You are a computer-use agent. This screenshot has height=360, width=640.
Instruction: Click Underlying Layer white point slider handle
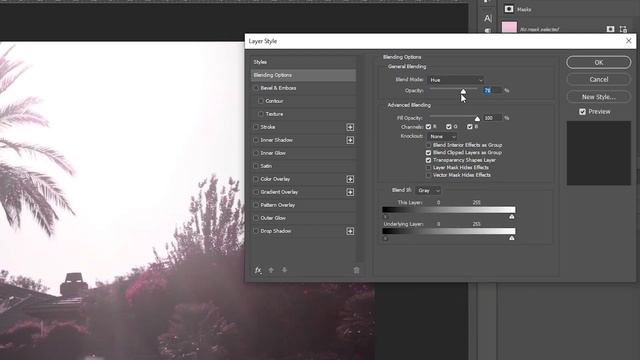click(x=512, y=238)
